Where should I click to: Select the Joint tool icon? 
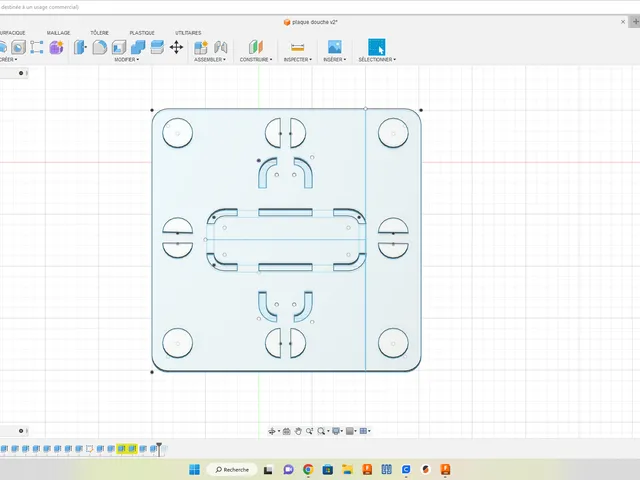(x=220, y=47)
